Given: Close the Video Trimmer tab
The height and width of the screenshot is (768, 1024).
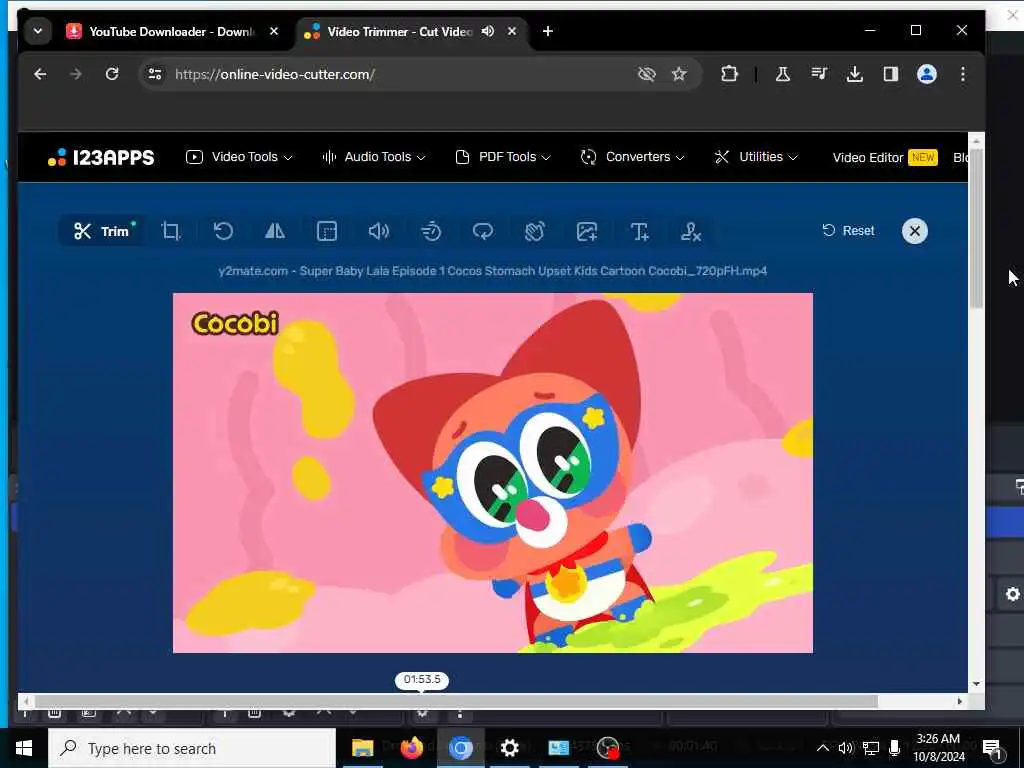Looking at the screenshot, I should pyautogui.click(x=512, y=31).
